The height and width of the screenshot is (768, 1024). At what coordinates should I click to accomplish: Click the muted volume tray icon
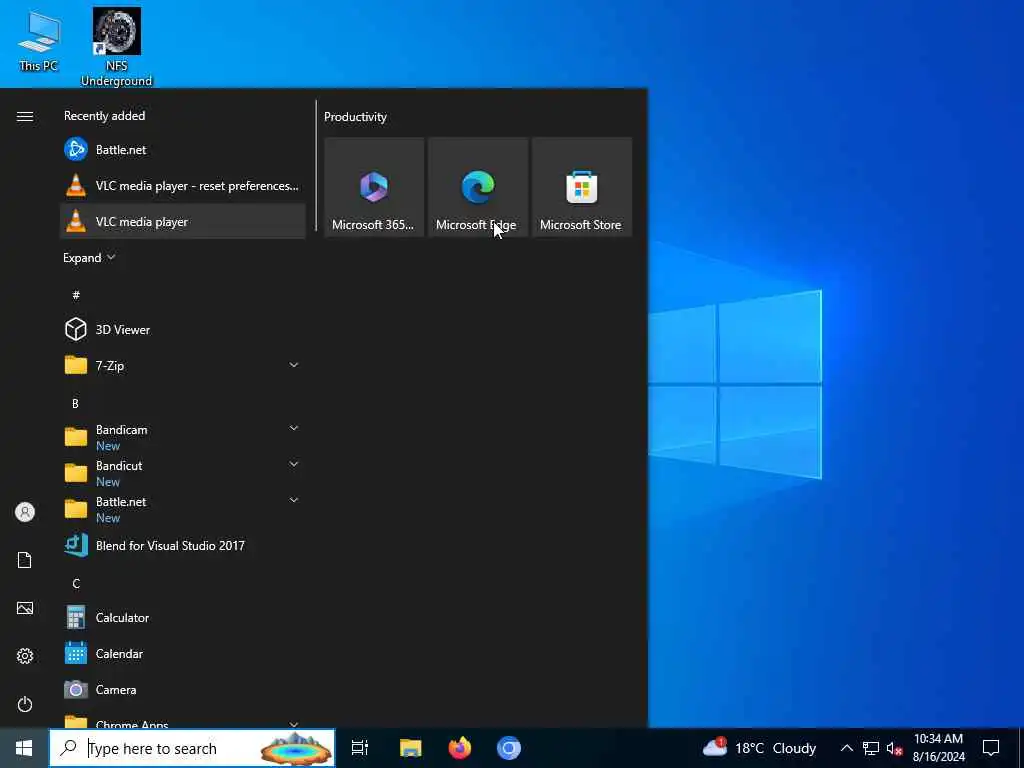894,748
